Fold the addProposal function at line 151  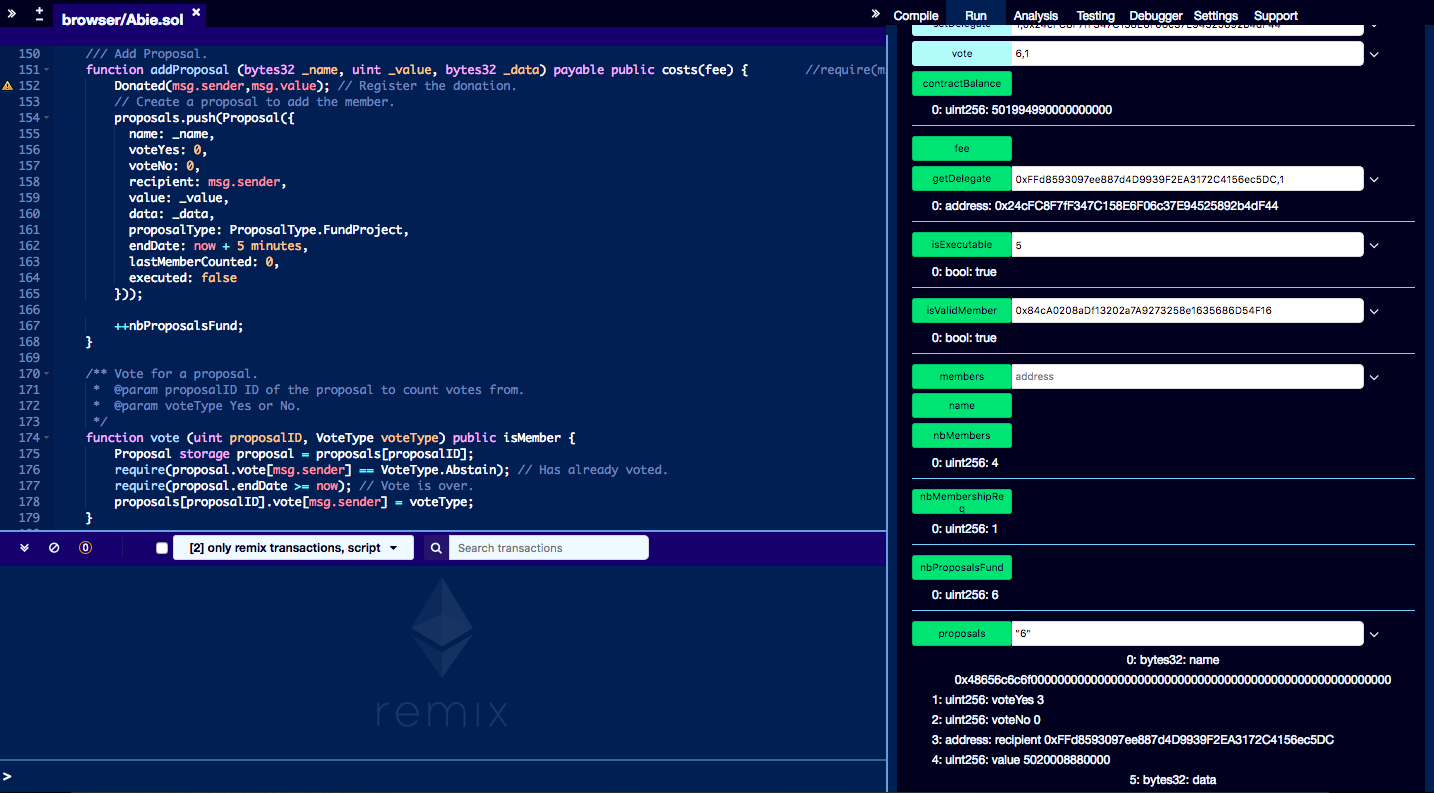point(47,70)
